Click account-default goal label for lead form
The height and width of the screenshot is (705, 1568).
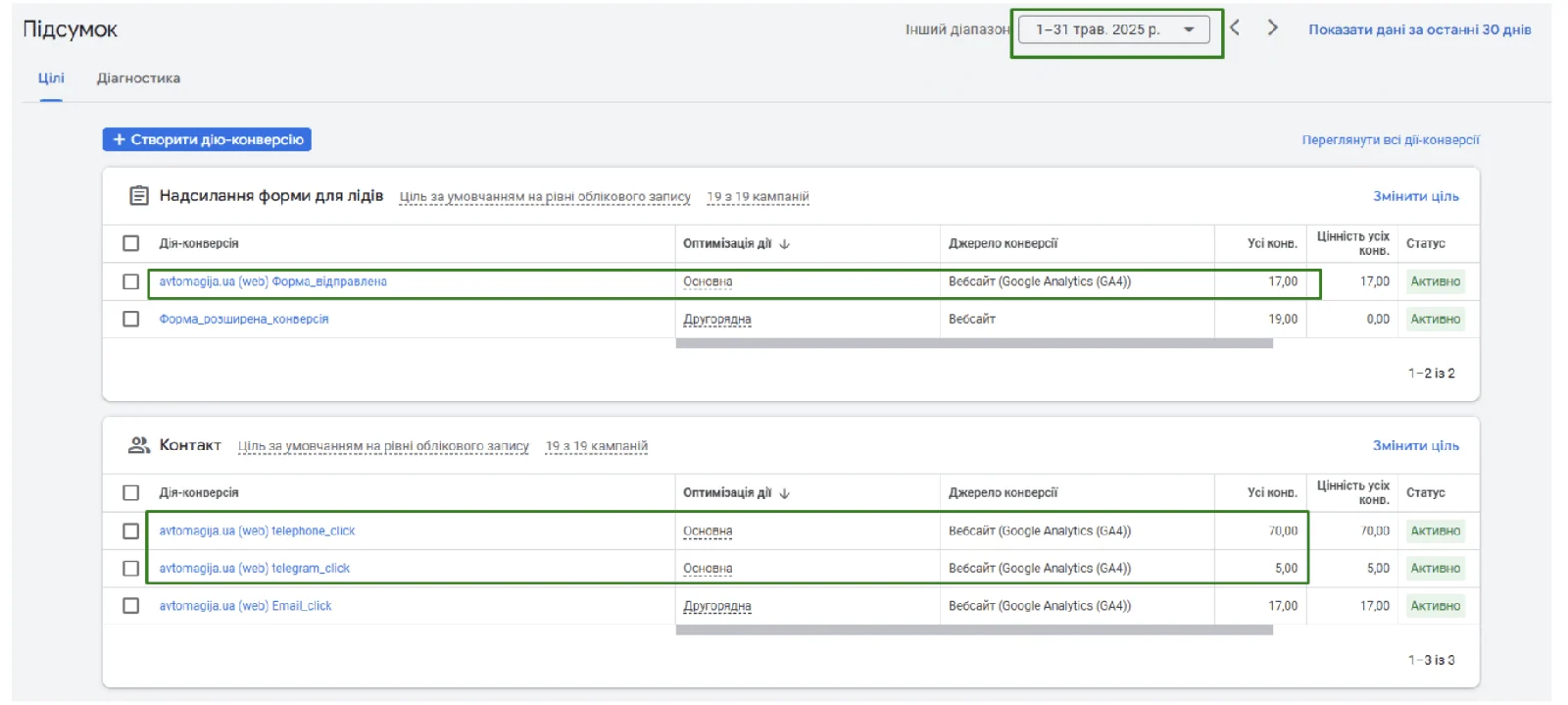click(x=545, y=197)
